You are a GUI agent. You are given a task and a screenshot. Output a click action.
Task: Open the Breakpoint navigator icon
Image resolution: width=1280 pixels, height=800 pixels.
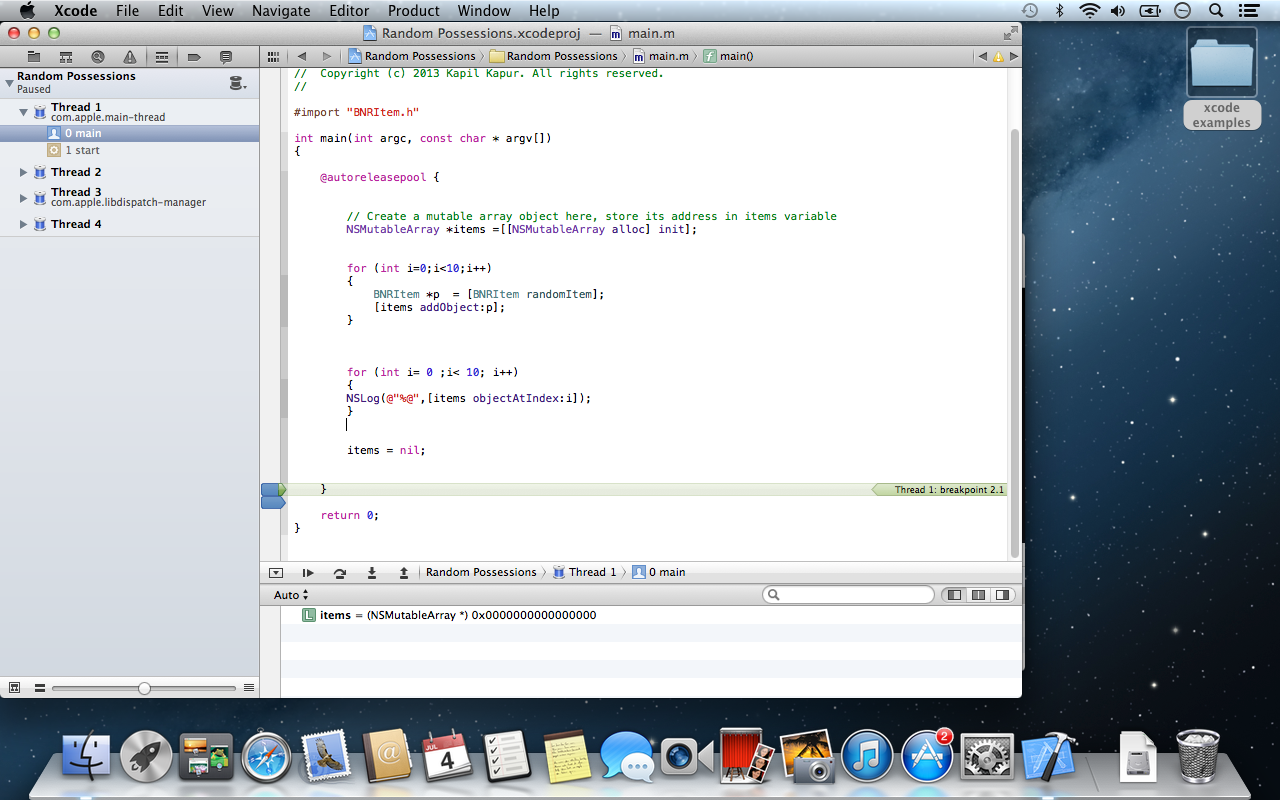194,57
